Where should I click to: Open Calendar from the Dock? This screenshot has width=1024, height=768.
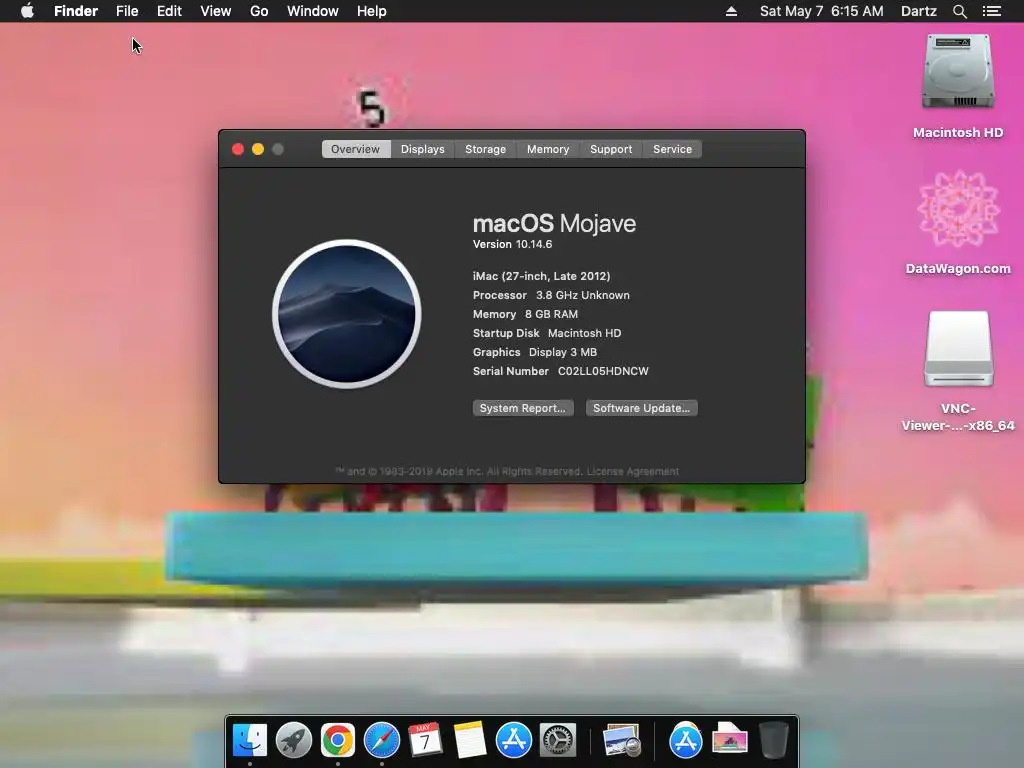pyautogui.click(x=425, y=741)
